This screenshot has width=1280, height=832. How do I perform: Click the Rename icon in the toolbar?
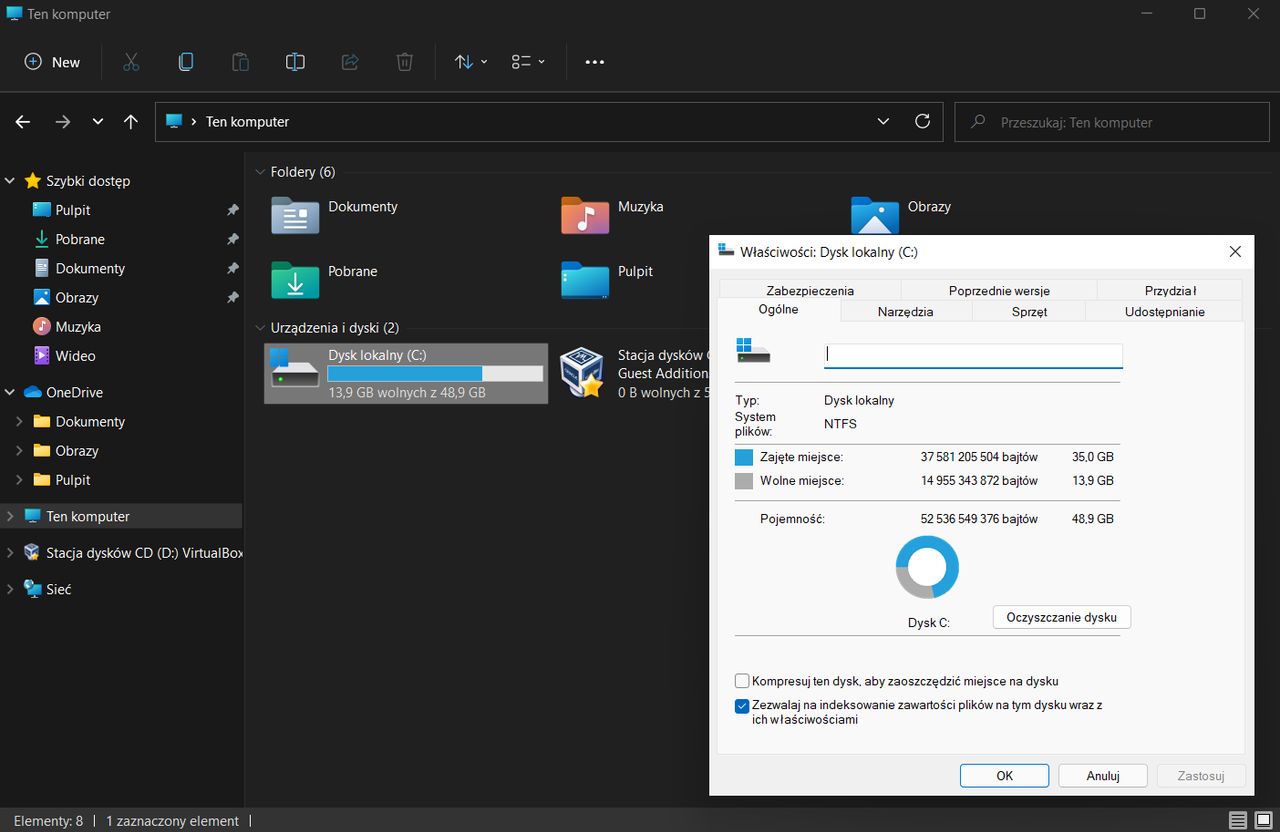(x=295, y=61)
